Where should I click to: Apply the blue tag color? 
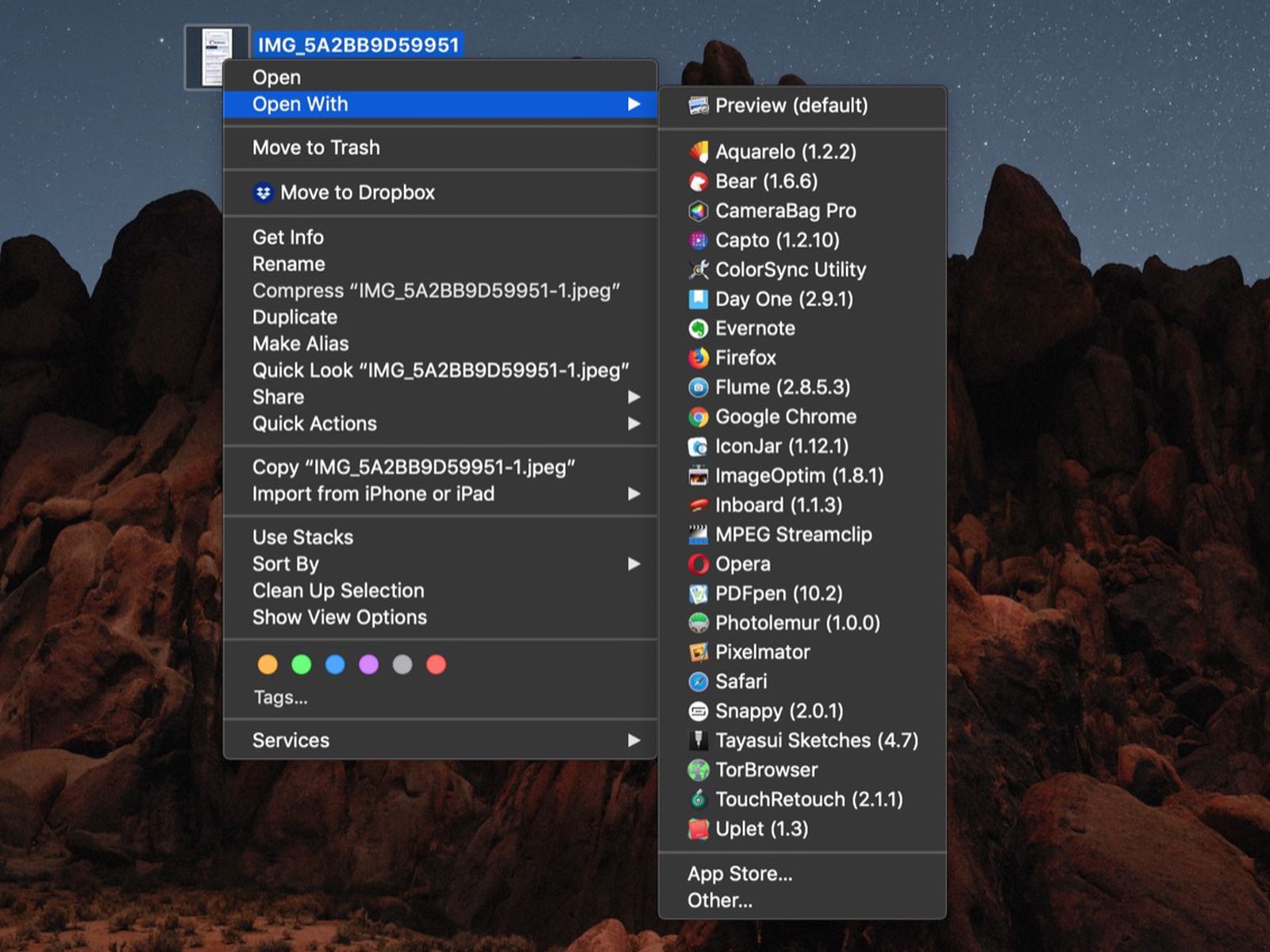(335, 665)
